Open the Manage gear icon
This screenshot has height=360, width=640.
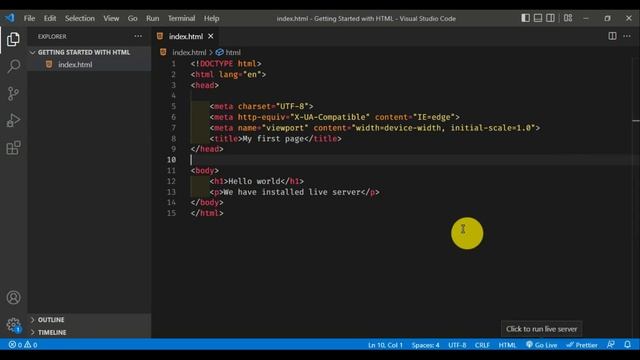(x=13, y=325)
